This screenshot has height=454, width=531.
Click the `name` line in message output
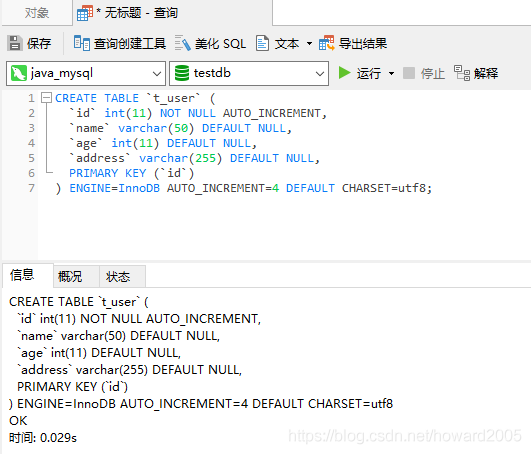[x=119, y=336]
